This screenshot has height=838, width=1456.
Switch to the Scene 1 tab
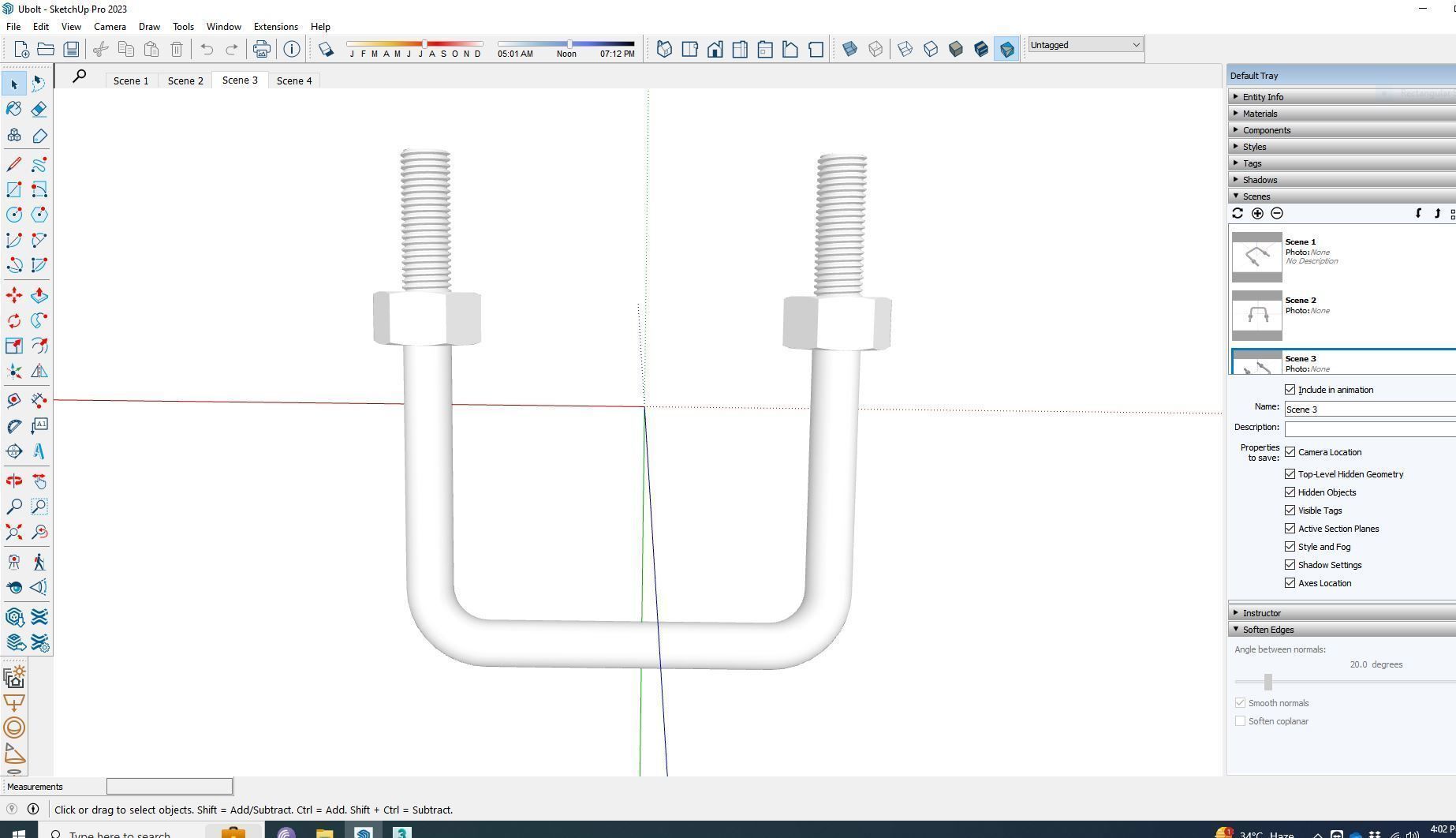[131, 80]
